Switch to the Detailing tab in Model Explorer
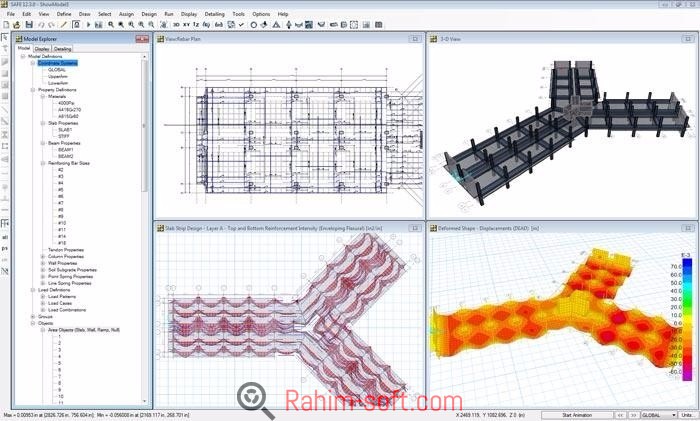Viewport: 700px width, 421px height. tap(62, 49)
